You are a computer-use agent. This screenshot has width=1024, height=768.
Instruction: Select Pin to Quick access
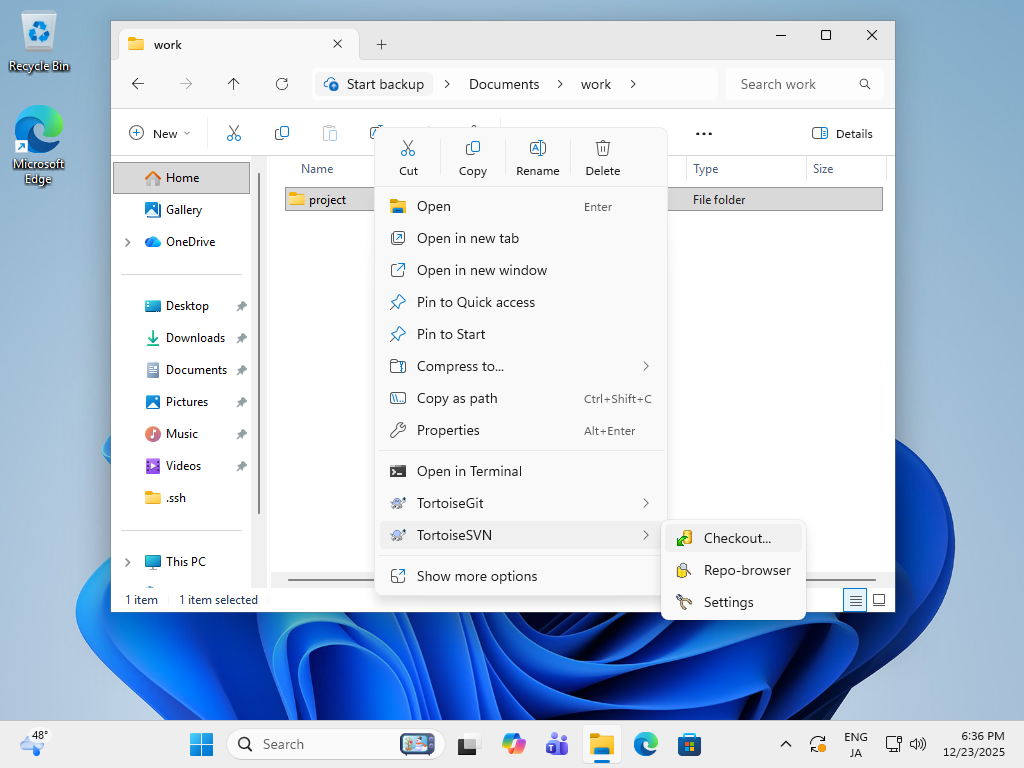475,302
